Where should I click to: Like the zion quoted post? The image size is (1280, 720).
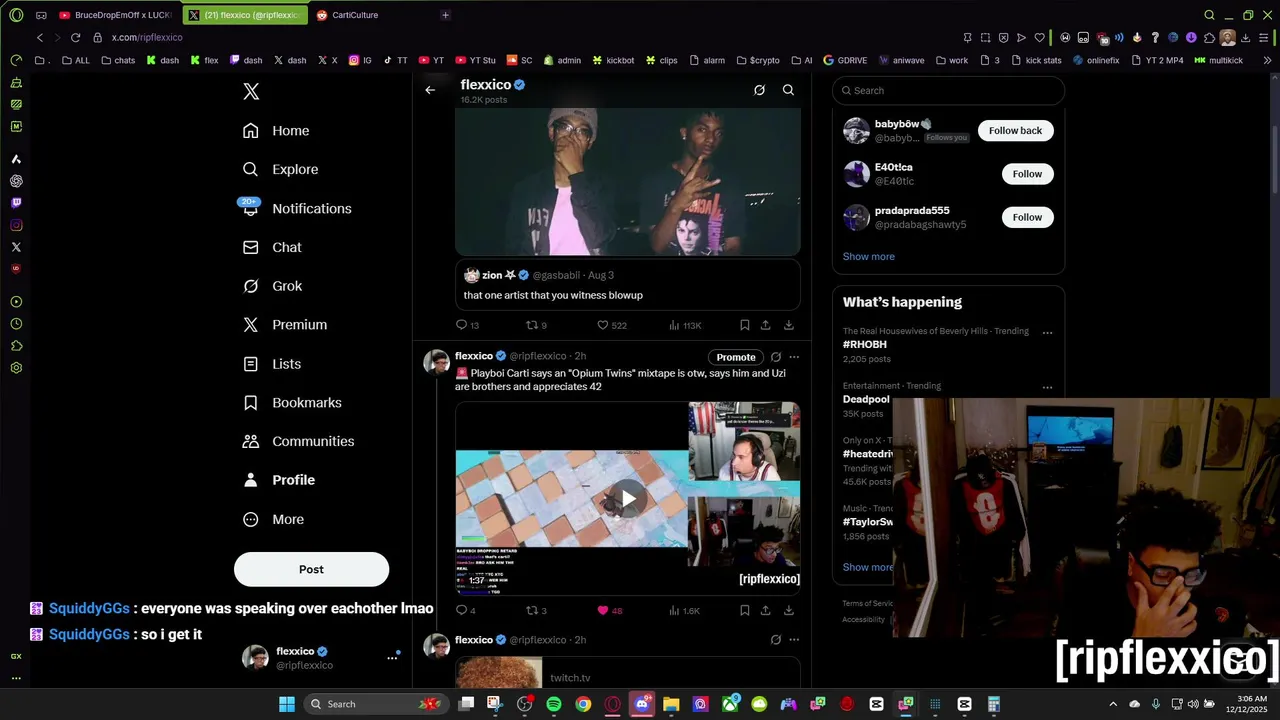603,325
